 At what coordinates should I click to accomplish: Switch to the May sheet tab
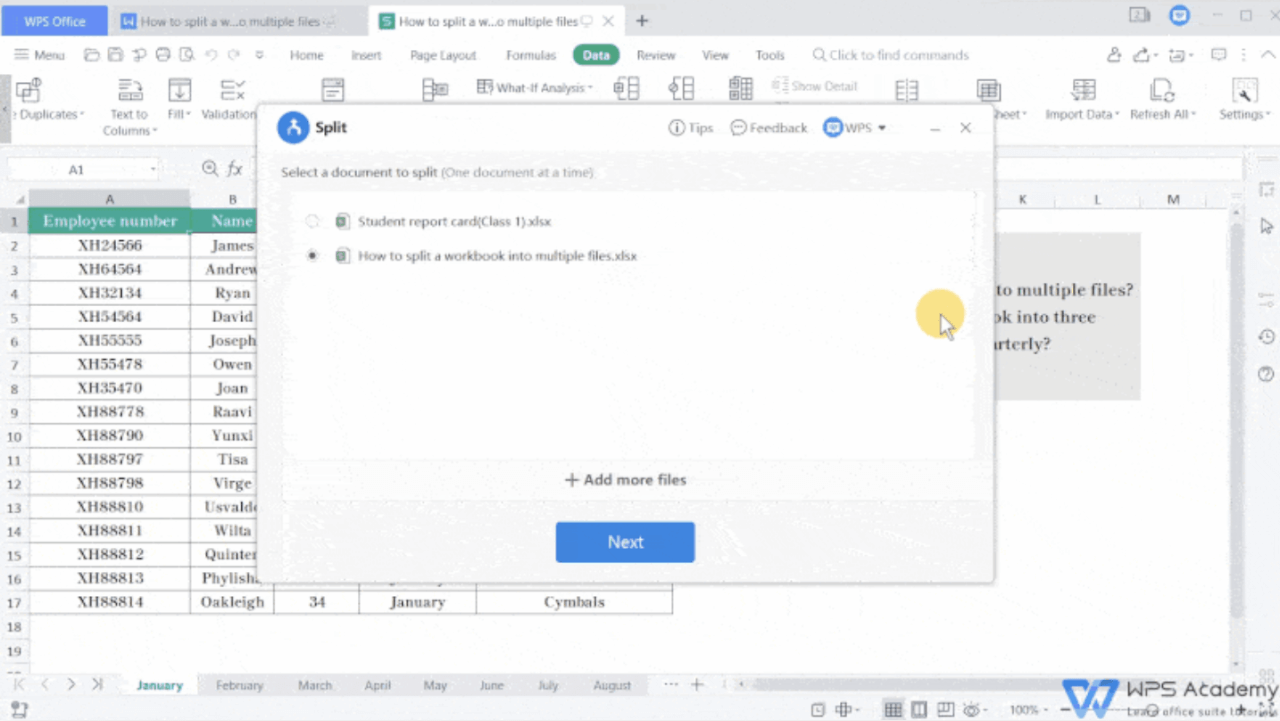(x=435, y=685)
